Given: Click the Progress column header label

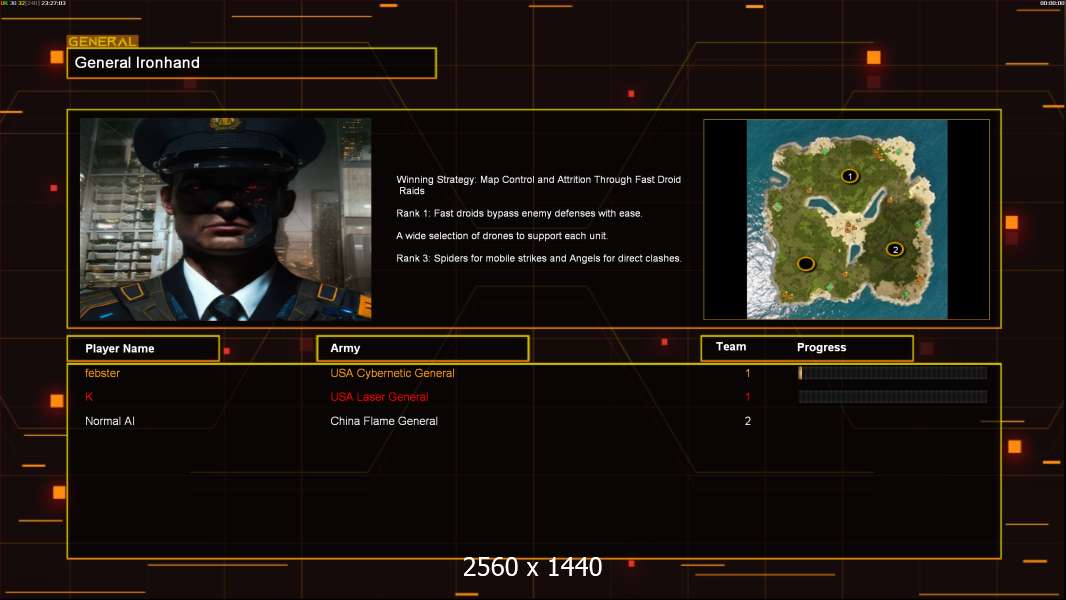Looking at the screenshot, I should click(x=821, y=347).
